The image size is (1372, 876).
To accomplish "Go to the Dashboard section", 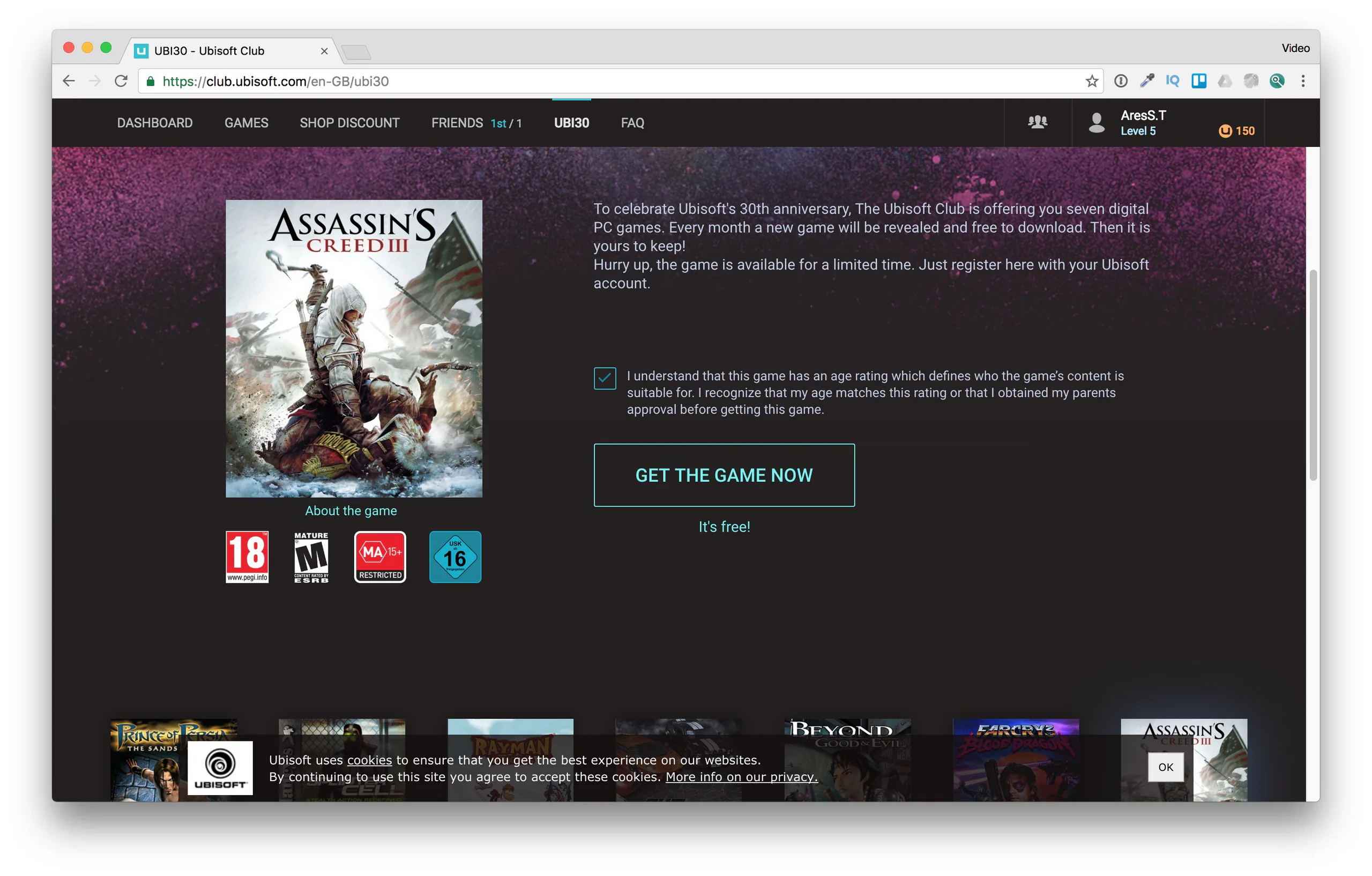I will [x=155, y=123].
